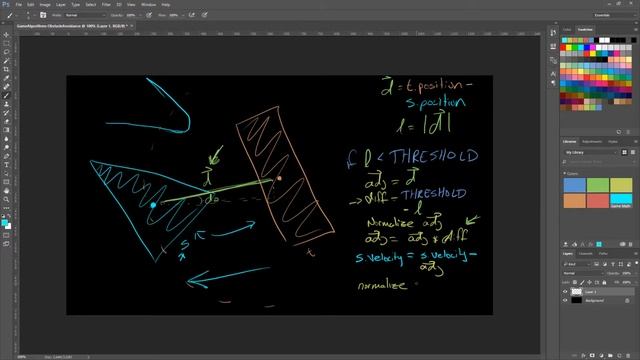
Task: Toggle lock transparent pixels in Layers
Action: (575, 282)
